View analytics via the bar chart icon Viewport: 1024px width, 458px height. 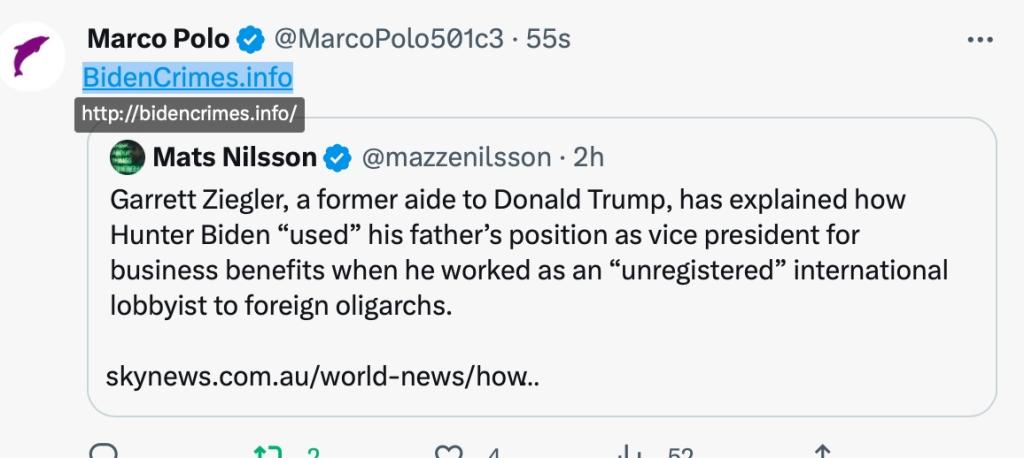pyautogui.click(x=630, y=453)
